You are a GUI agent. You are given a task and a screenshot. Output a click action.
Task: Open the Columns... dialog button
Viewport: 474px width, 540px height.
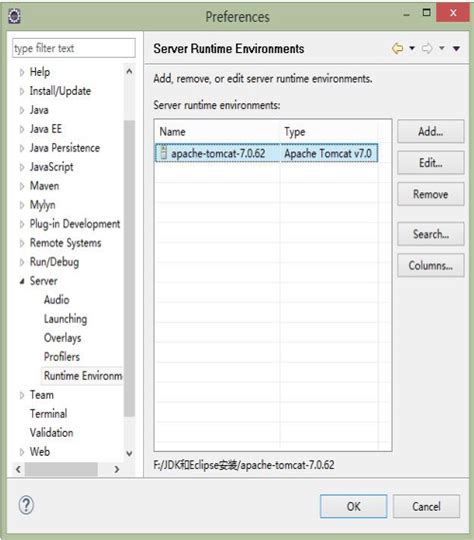(x=431, y=266)
